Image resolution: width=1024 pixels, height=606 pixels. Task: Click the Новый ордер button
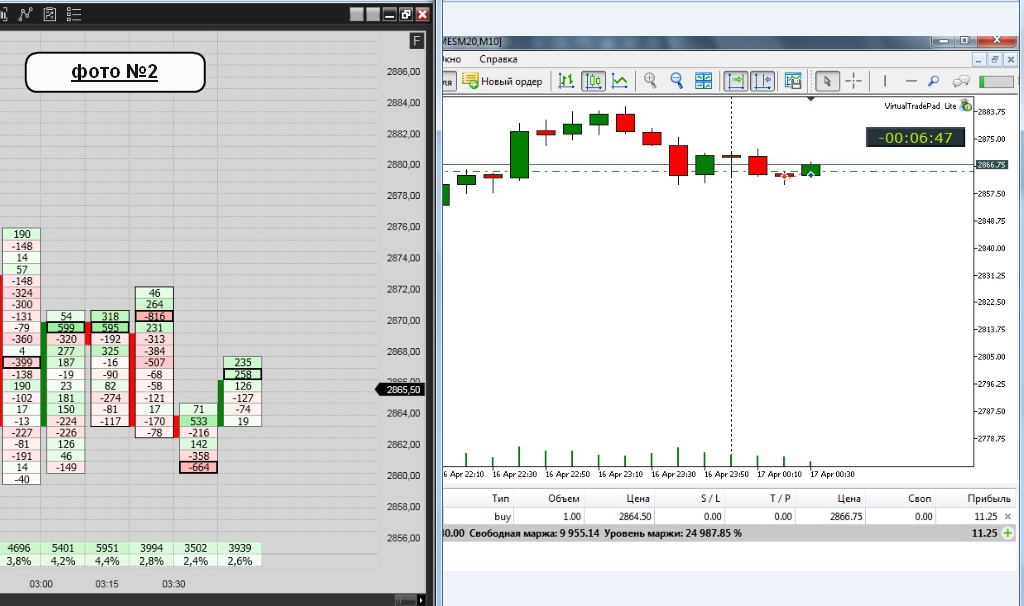click(x=502, y=81)
